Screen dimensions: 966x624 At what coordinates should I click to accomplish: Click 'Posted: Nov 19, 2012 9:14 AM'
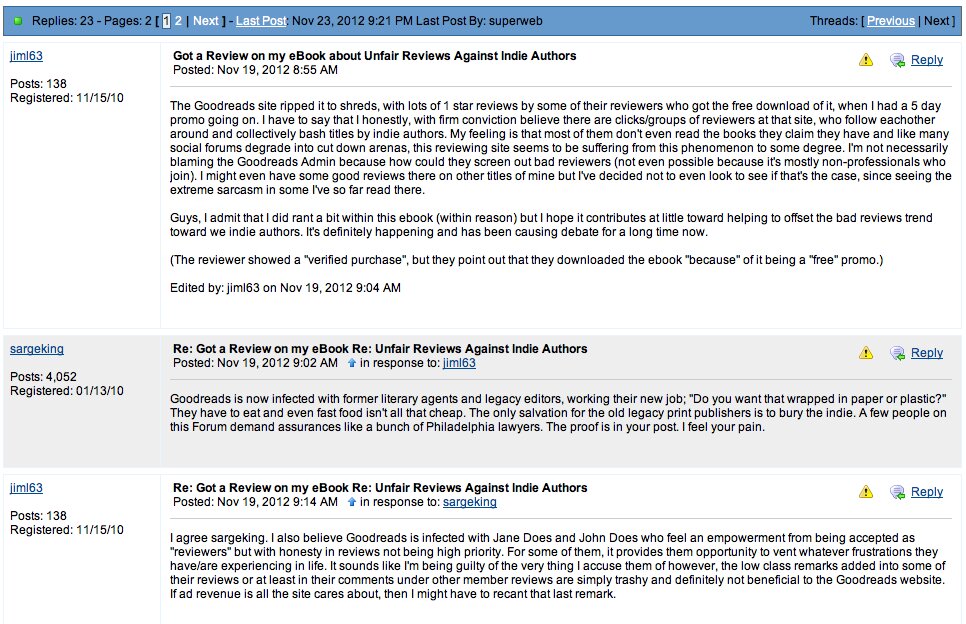(x=255, y=502)
